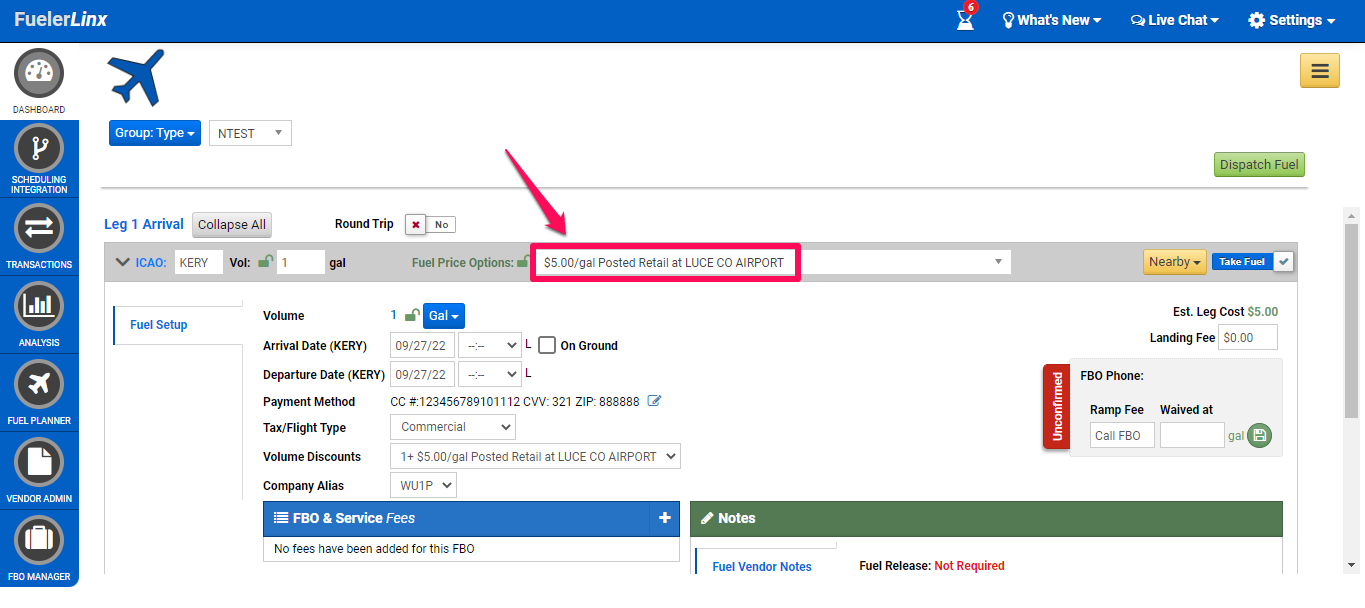Open the FBO Manager briefcase icon
Screen dimensions: 1365x608
click(39, 540)
